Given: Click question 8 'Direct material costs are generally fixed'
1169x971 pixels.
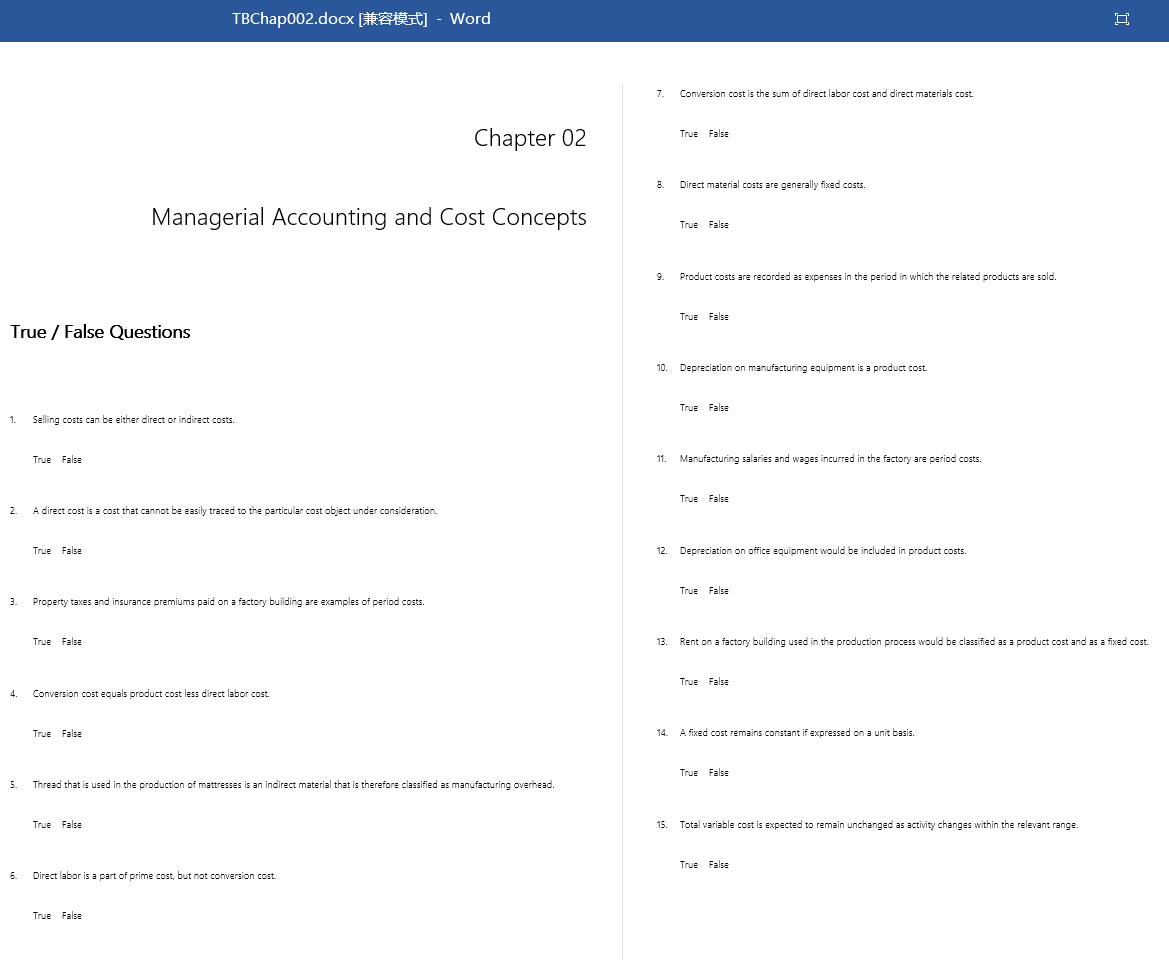Looking at the screenshot, I should 772,185.
